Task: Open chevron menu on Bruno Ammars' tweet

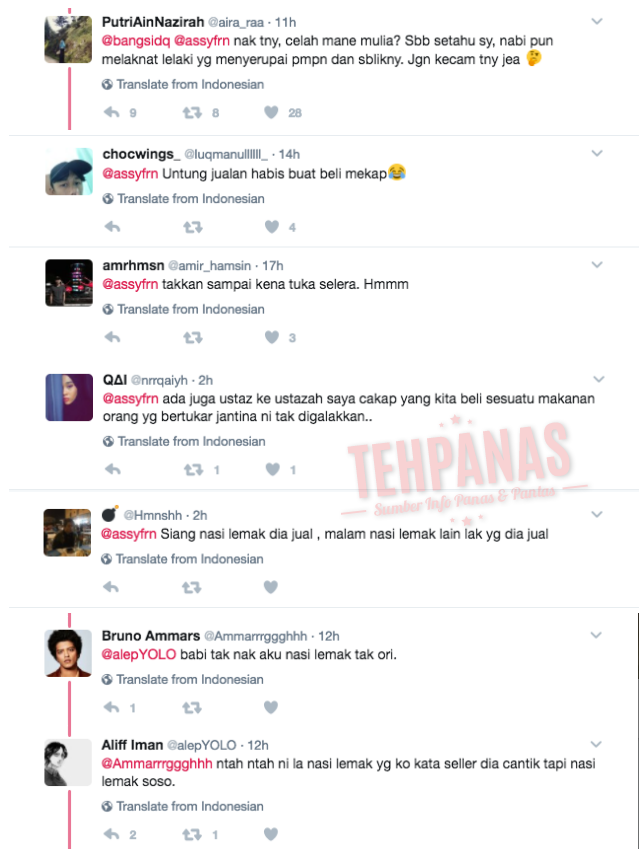Action: pyautogui.click(x=596, y=635)
